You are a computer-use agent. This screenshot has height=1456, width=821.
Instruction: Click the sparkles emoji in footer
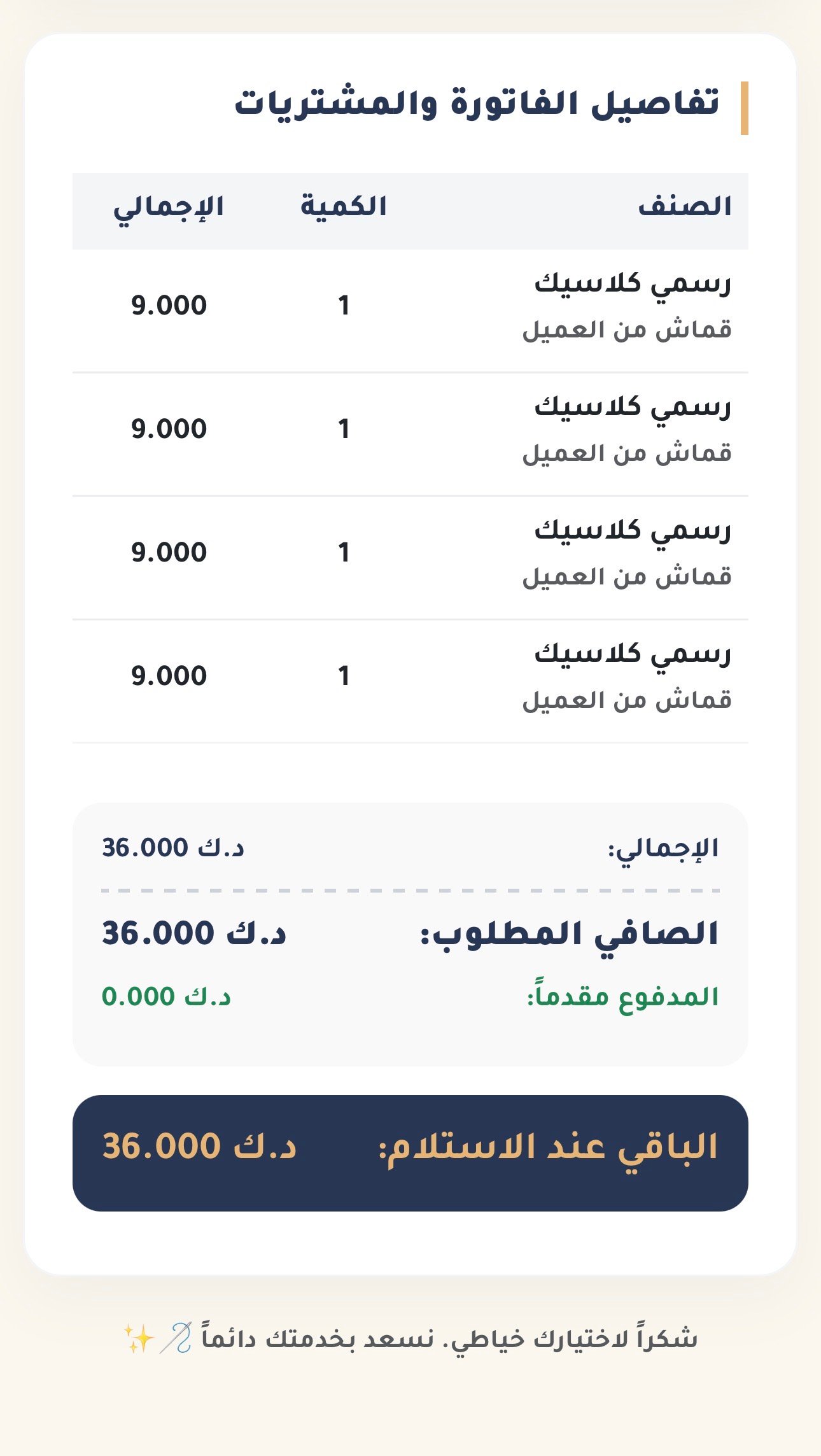point(138,1338)
